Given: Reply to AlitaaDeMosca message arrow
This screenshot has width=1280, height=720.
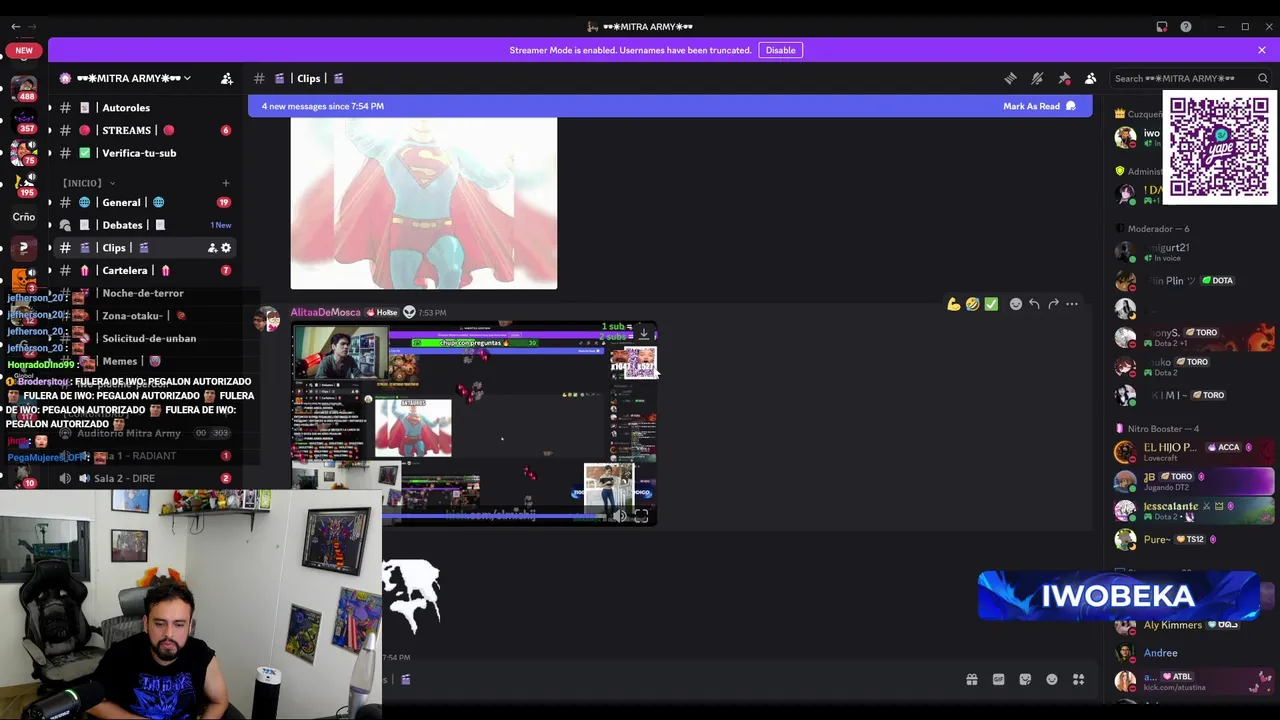Looking at the screenshot, I should coord(1034,304).
